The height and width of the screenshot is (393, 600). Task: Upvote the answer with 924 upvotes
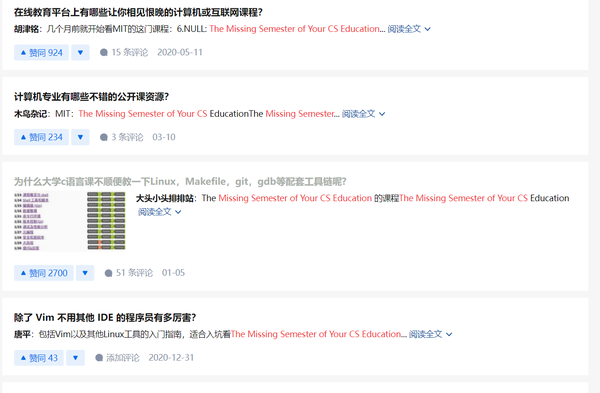(41, 52)
